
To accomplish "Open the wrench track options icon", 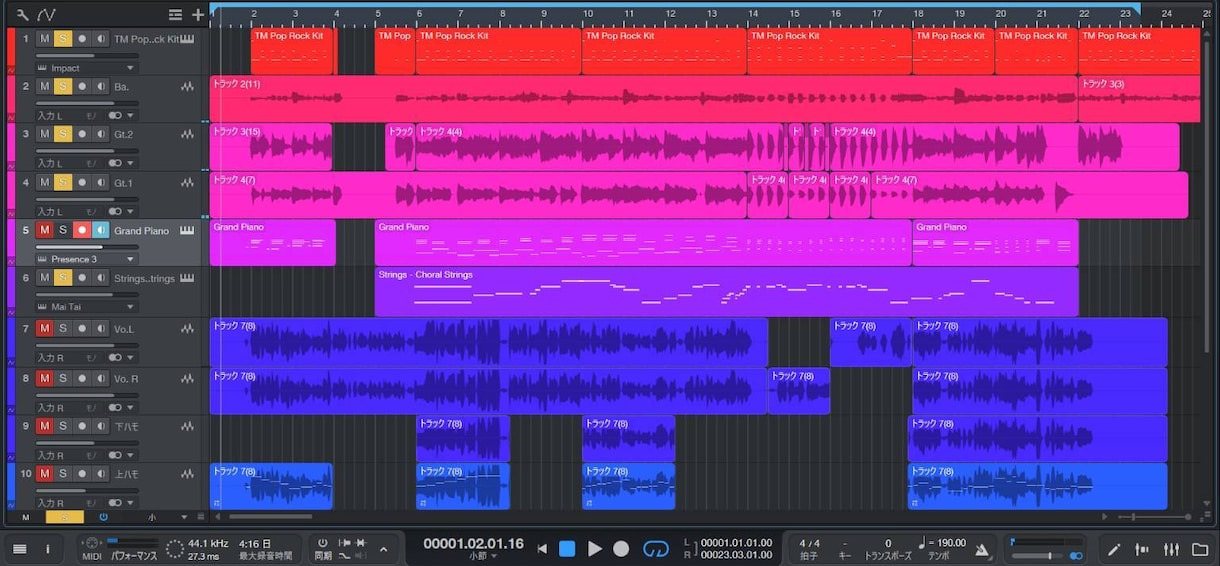I will pyautogui.click(x=22, y=14).
